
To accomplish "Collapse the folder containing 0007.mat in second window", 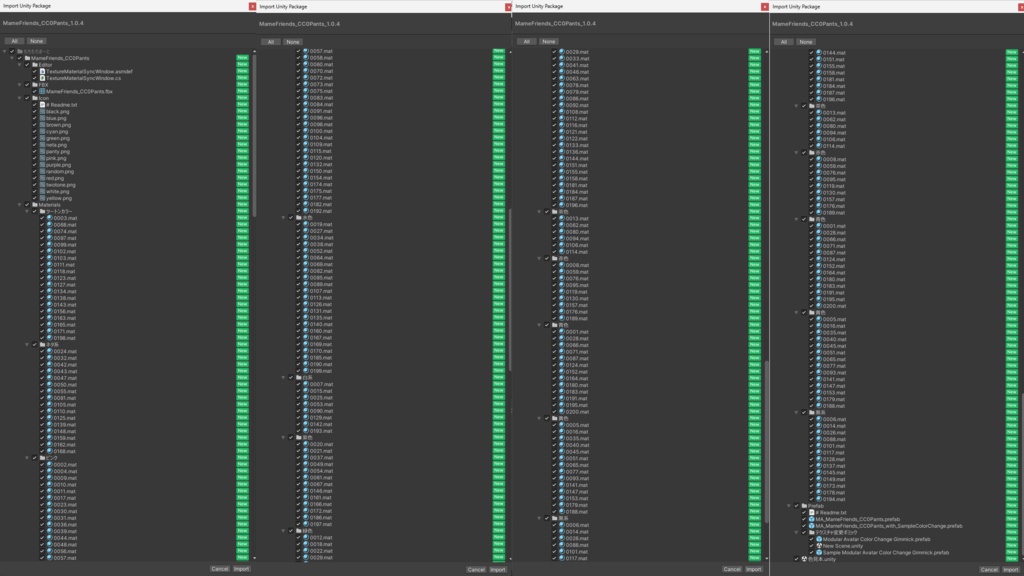I will [283, 377].
